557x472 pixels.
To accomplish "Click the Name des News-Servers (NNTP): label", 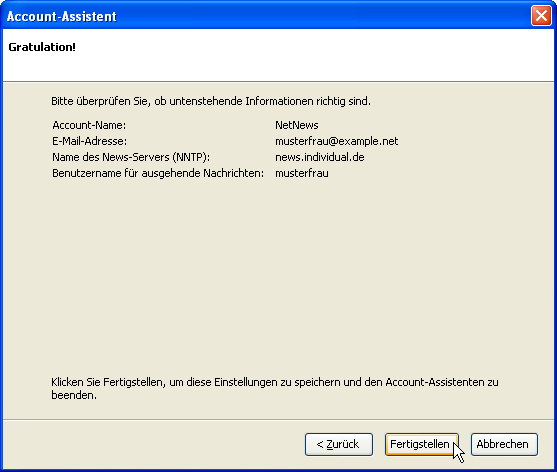I will coord(131,157).
